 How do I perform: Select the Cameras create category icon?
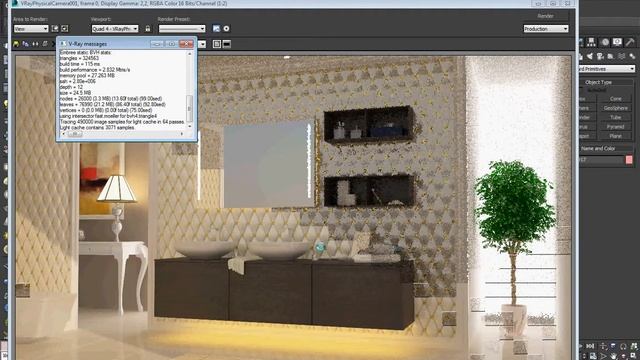(600, 56)
